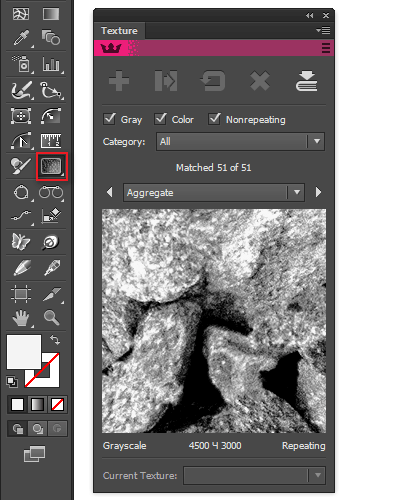Expand the Aggregate texture name dropdown
The image size is (400, 500).
pyautogui.click(x=214, y=192)
